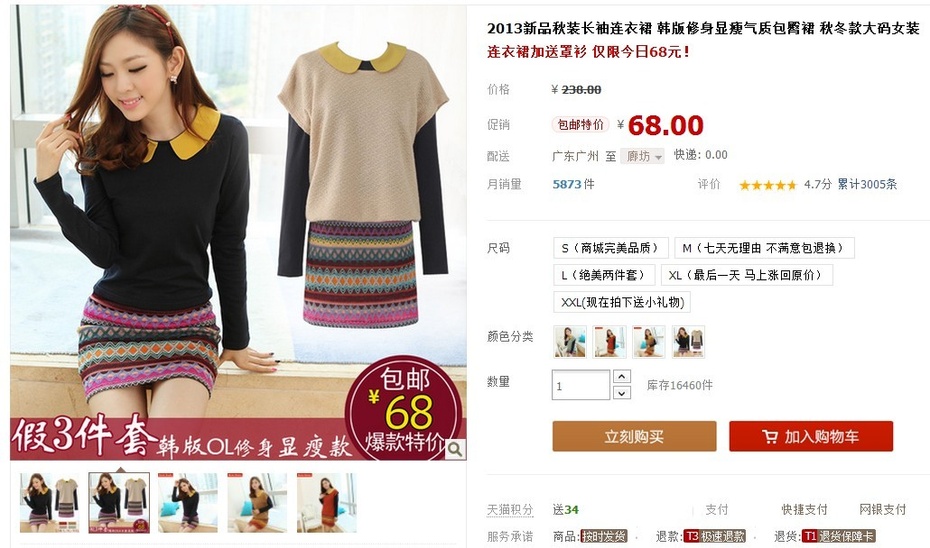Image resolution: width=930 pixels, height=548 pixels.
Task: Select size M（七天无理由 不满意包退换）
Action: pyautogui.click(x=764, y=248)
